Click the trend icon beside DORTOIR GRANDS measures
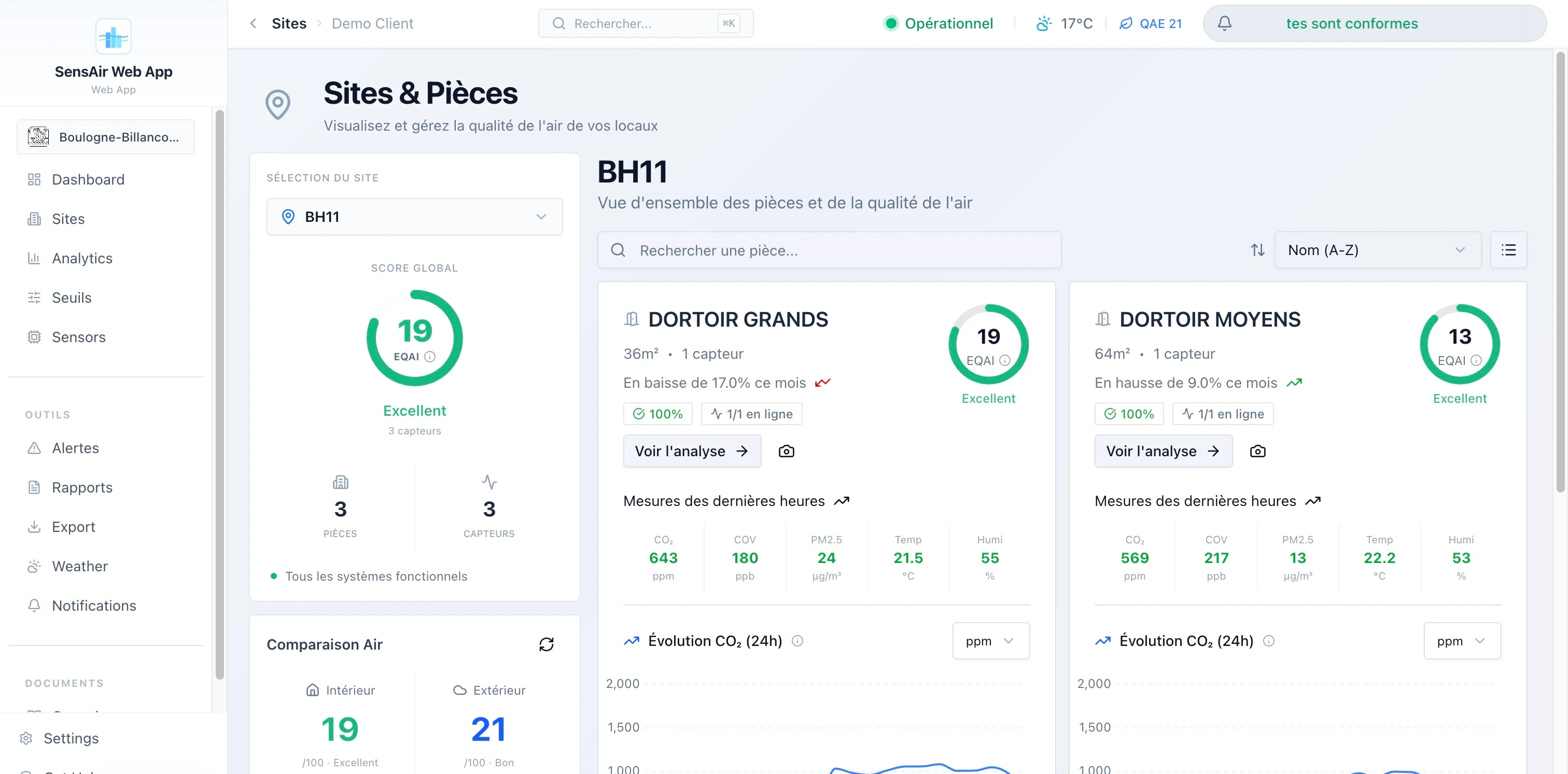Screen dimensions: 1568x774 click(841, 501)
